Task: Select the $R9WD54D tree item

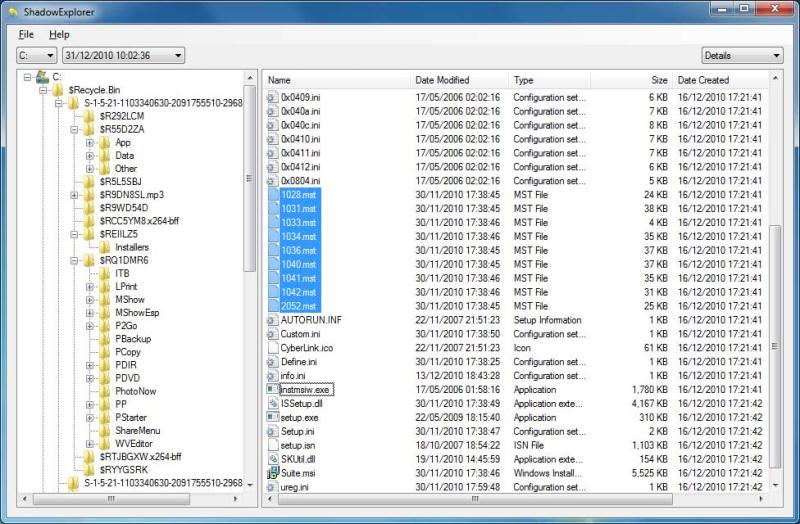Action: [123, 208]
